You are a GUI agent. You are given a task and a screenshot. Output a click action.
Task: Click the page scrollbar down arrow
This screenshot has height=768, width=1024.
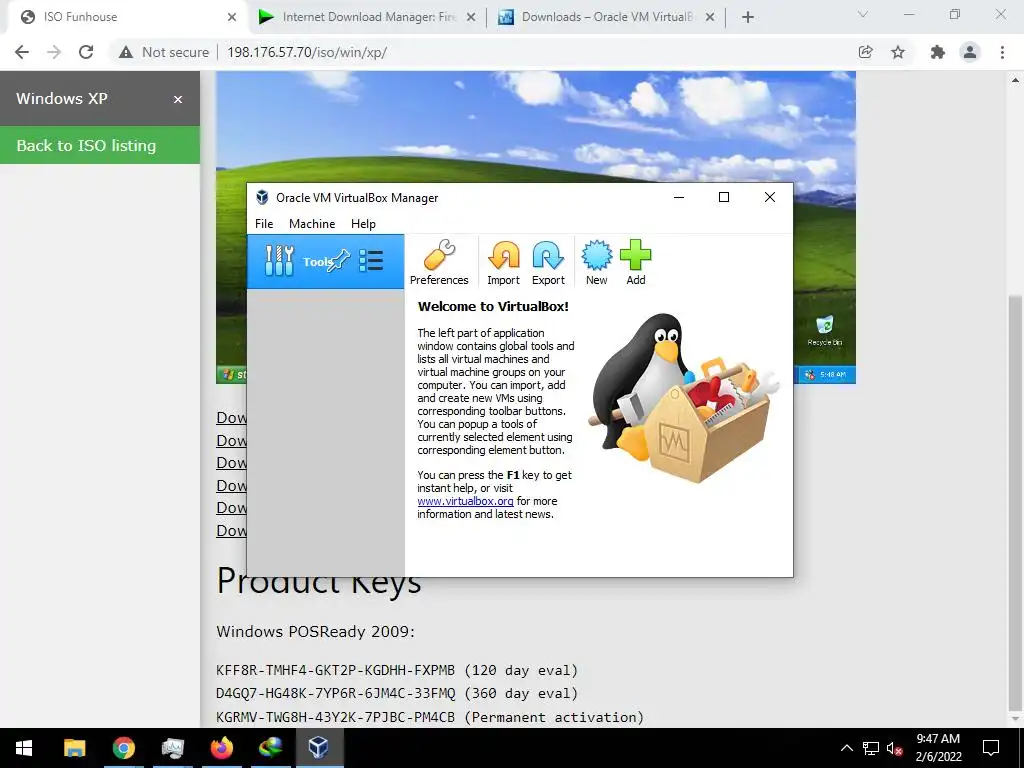coord(1016,719)
